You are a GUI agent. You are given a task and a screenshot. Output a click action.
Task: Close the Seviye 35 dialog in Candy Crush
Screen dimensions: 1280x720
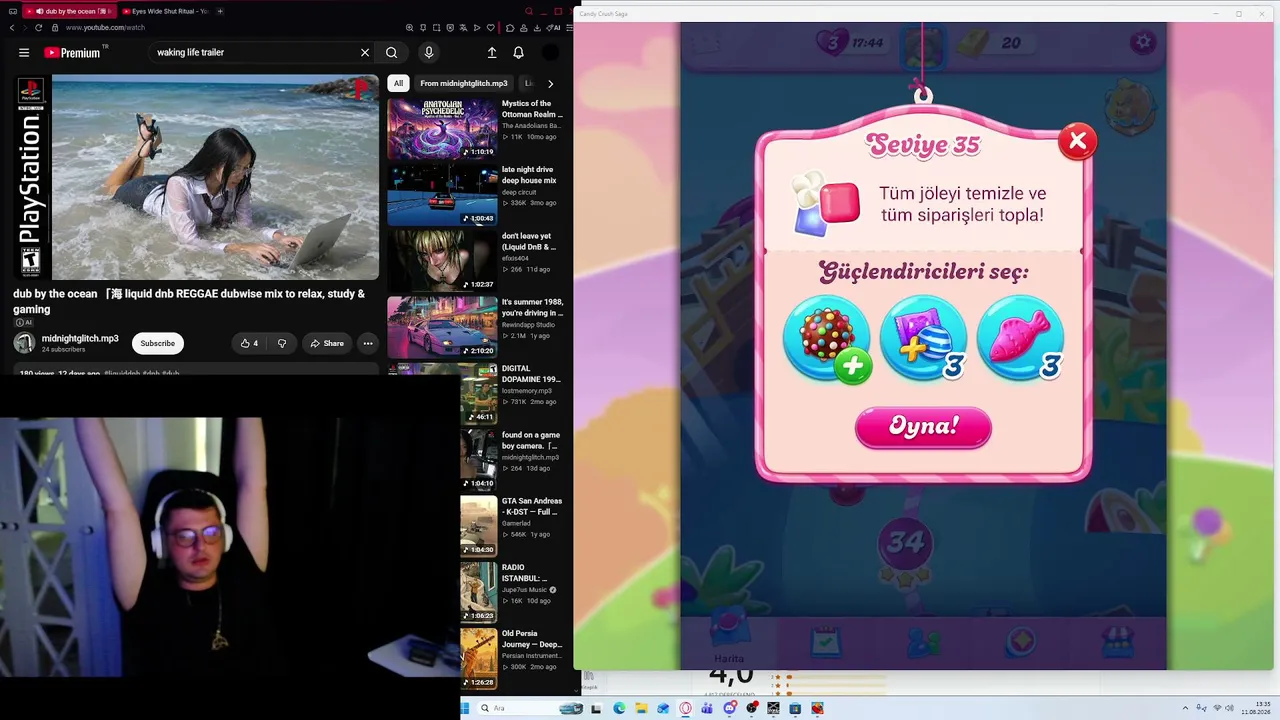[x=1077, y=141]
